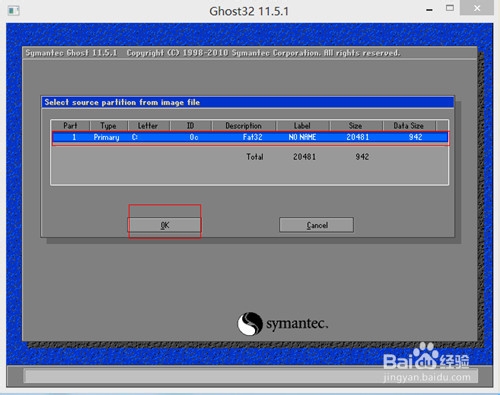
Task: Click the ID column header
Action: click(x=190, y=126)
